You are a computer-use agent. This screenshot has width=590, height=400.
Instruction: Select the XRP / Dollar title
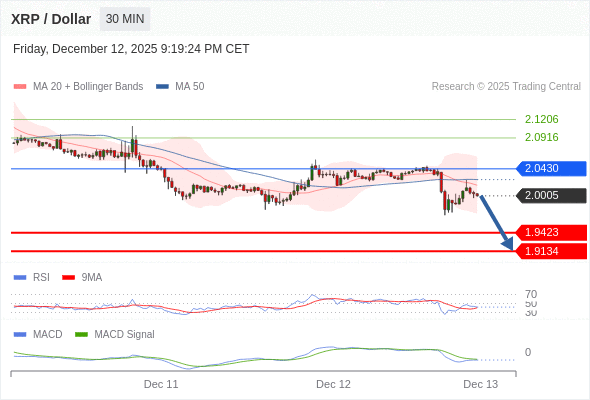point(51,19)
